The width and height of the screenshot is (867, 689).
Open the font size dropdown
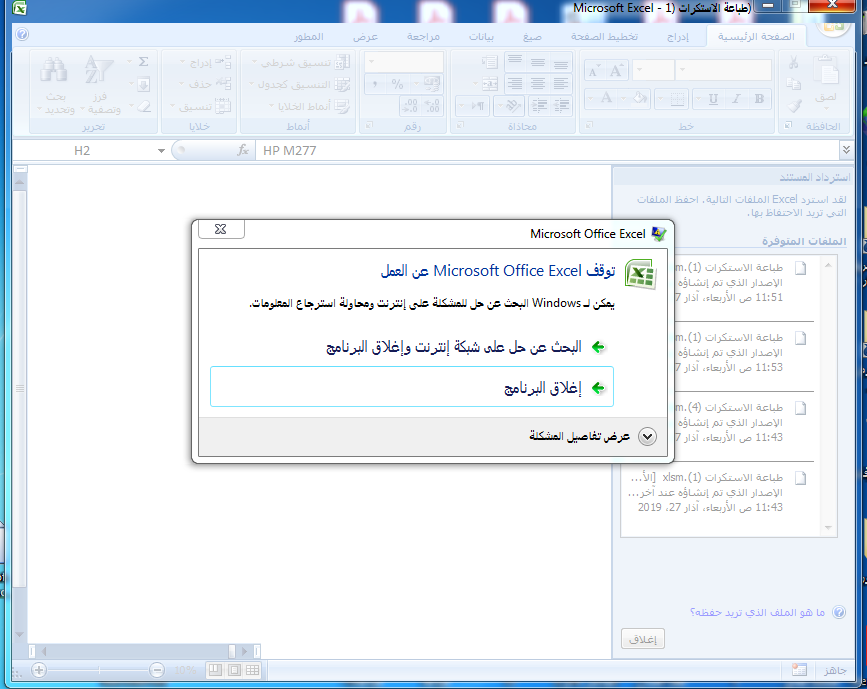tap(640, 70)
